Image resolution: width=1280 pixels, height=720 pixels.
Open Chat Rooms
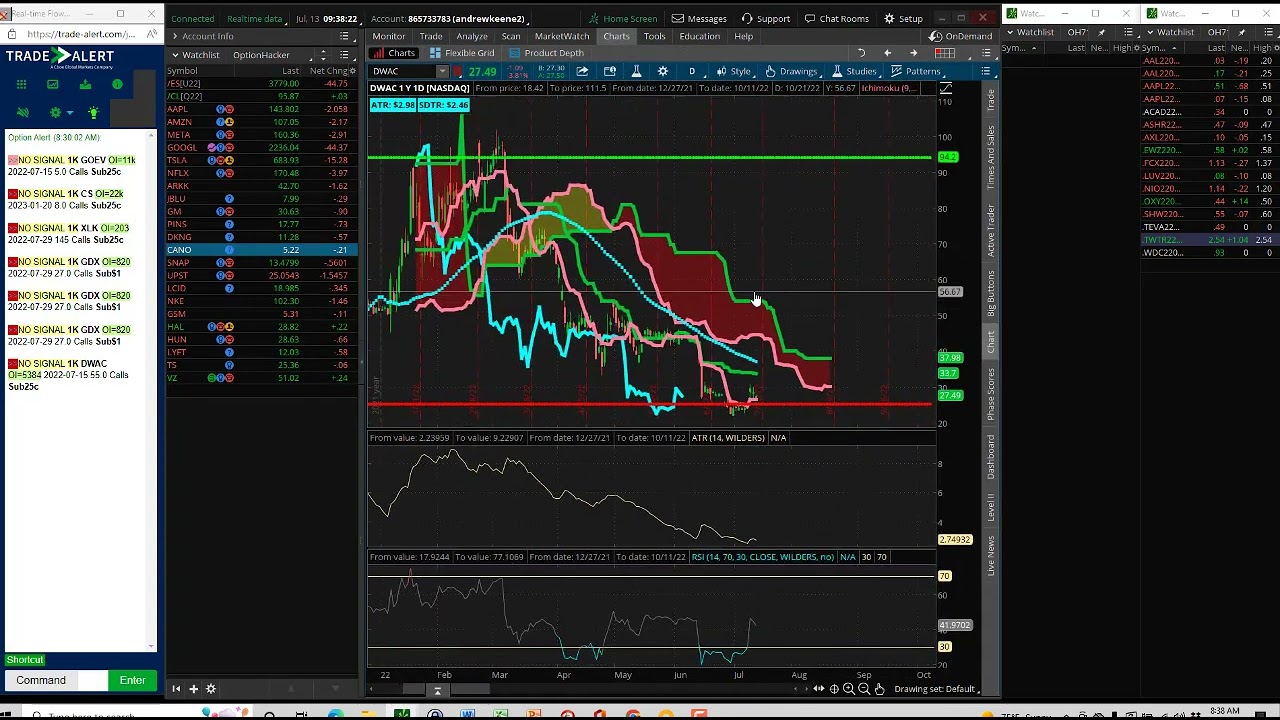pos(836,18)
